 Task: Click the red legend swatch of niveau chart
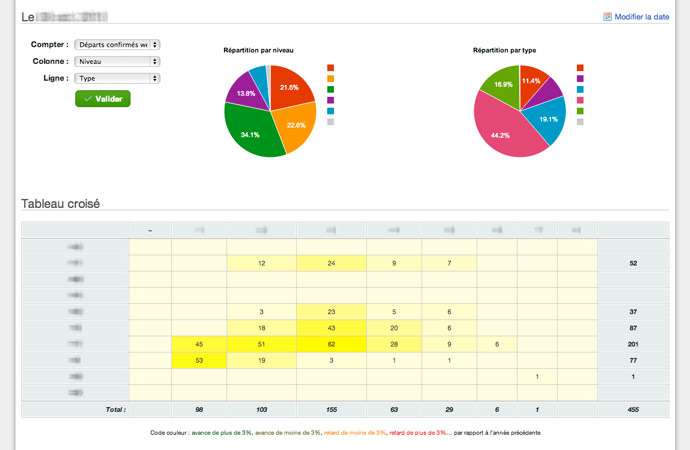pyautogui.click(x=331, y=68)
